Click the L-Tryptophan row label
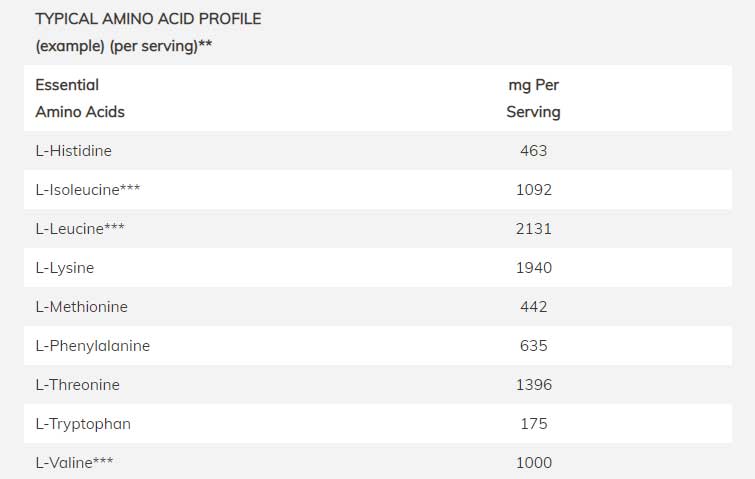The height and width of the screenshot is (479, 755). click(83, 424)
